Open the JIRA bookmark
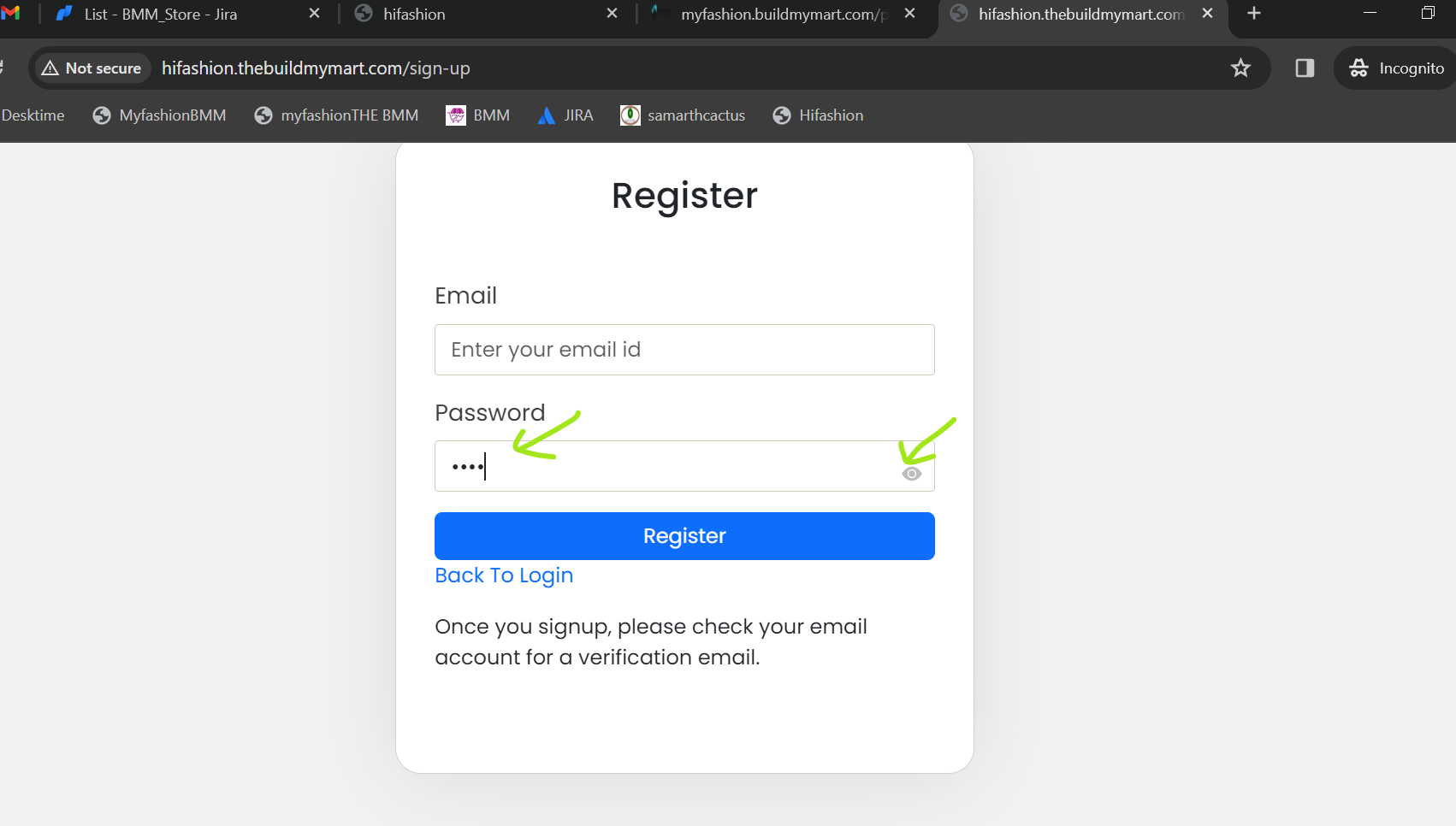Screen dimensions: 1456x826 (565, 115)
